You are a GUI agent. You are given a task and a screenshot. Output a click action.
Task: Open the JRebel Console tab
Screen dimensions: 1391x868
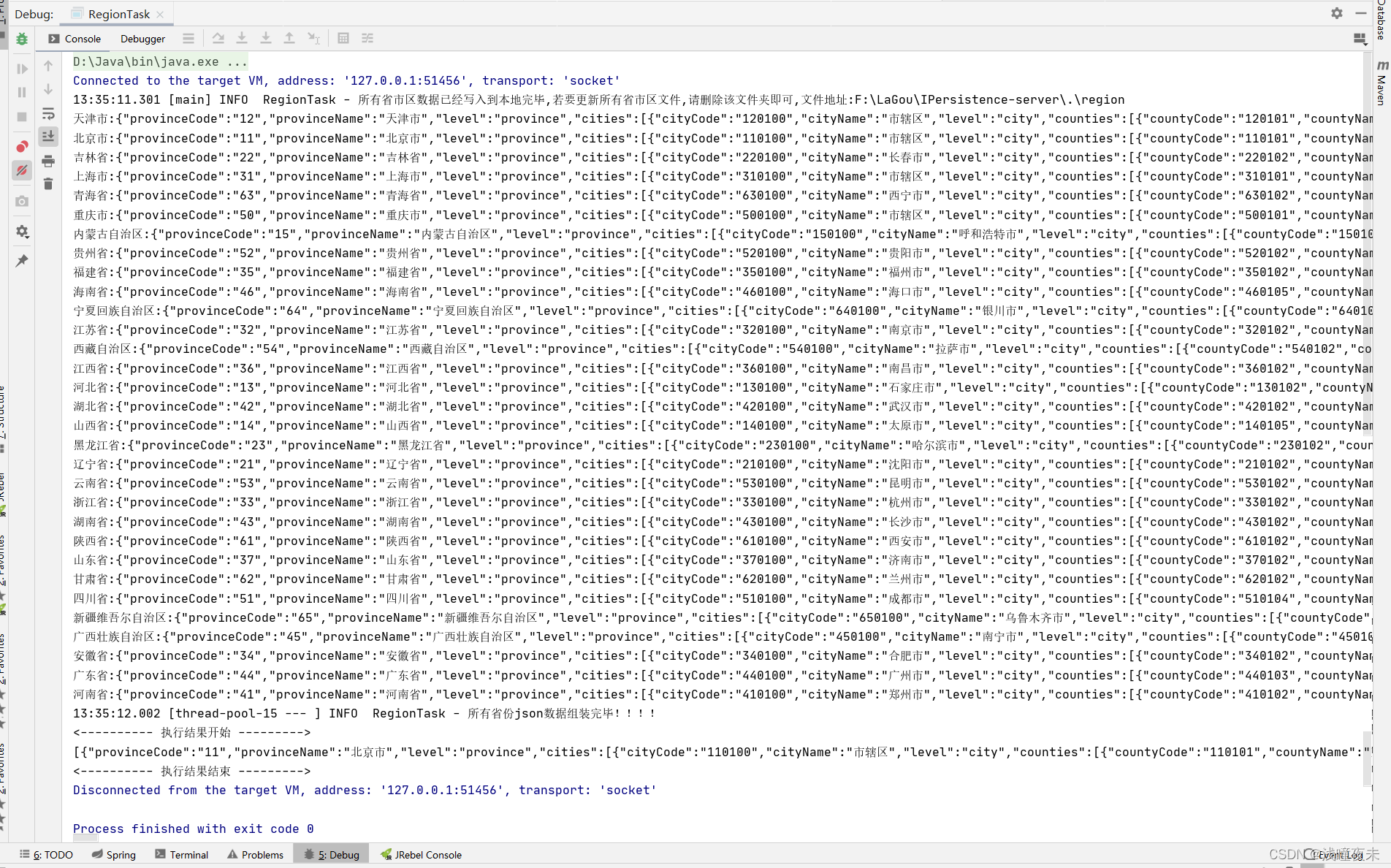pyautogui.click(x=422, y=854)
